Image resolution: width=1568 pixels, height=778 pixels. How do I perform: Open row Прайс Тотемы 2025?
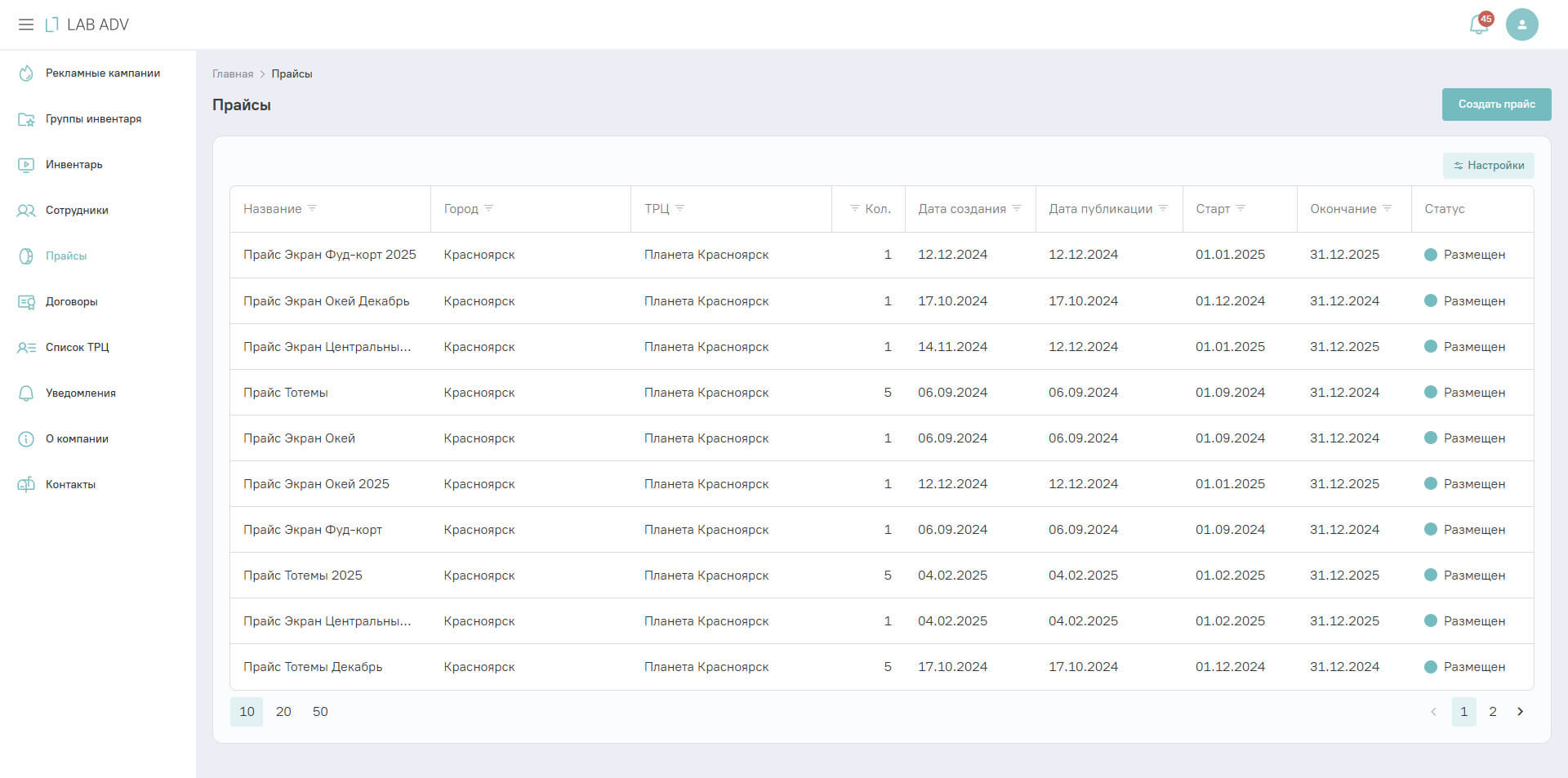[881, 576]
